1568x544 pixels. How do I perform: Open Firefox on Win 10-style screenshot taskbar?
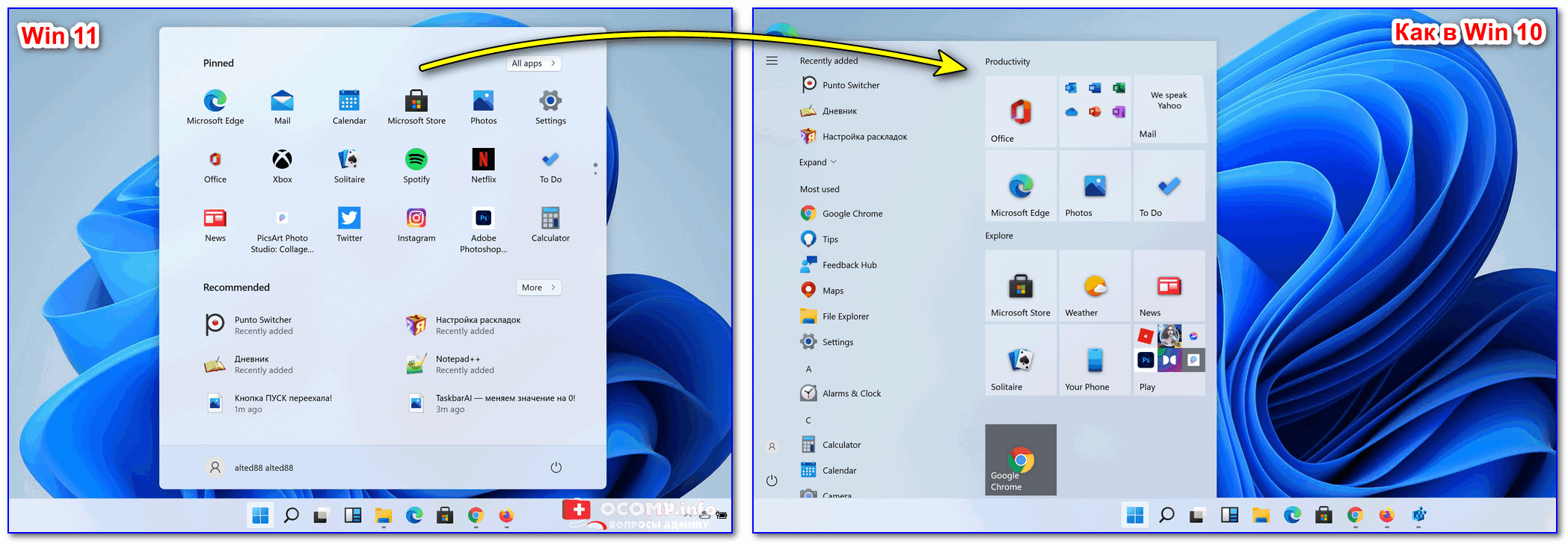[1386, 515]
